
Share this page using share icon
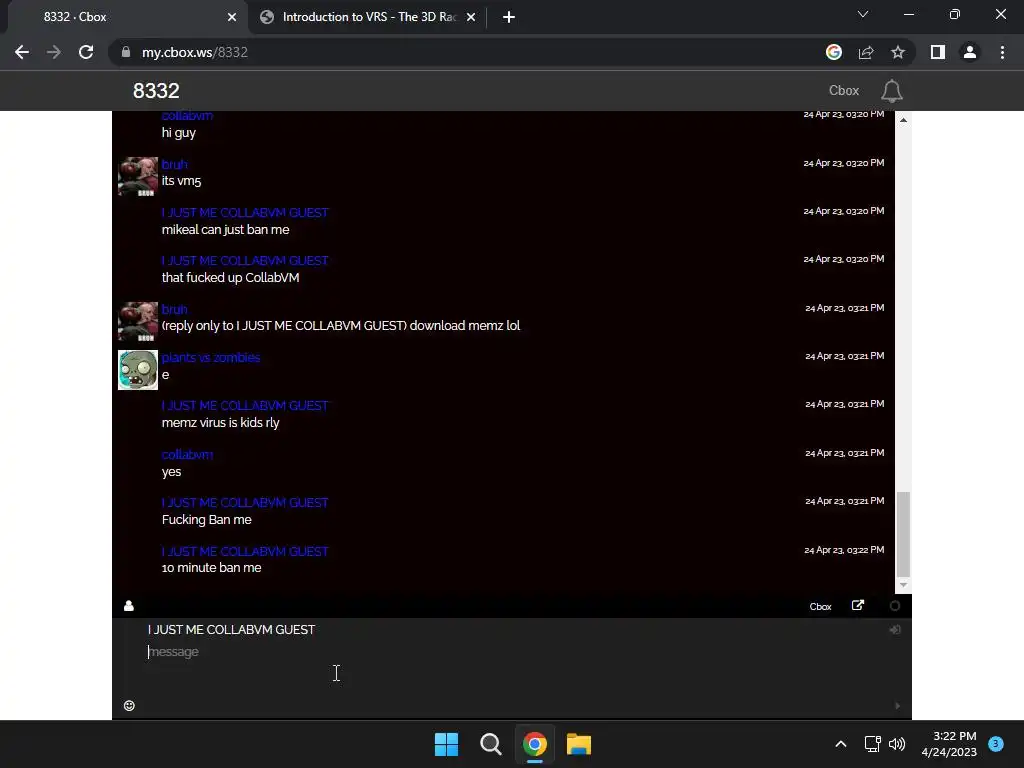(866, 52)
